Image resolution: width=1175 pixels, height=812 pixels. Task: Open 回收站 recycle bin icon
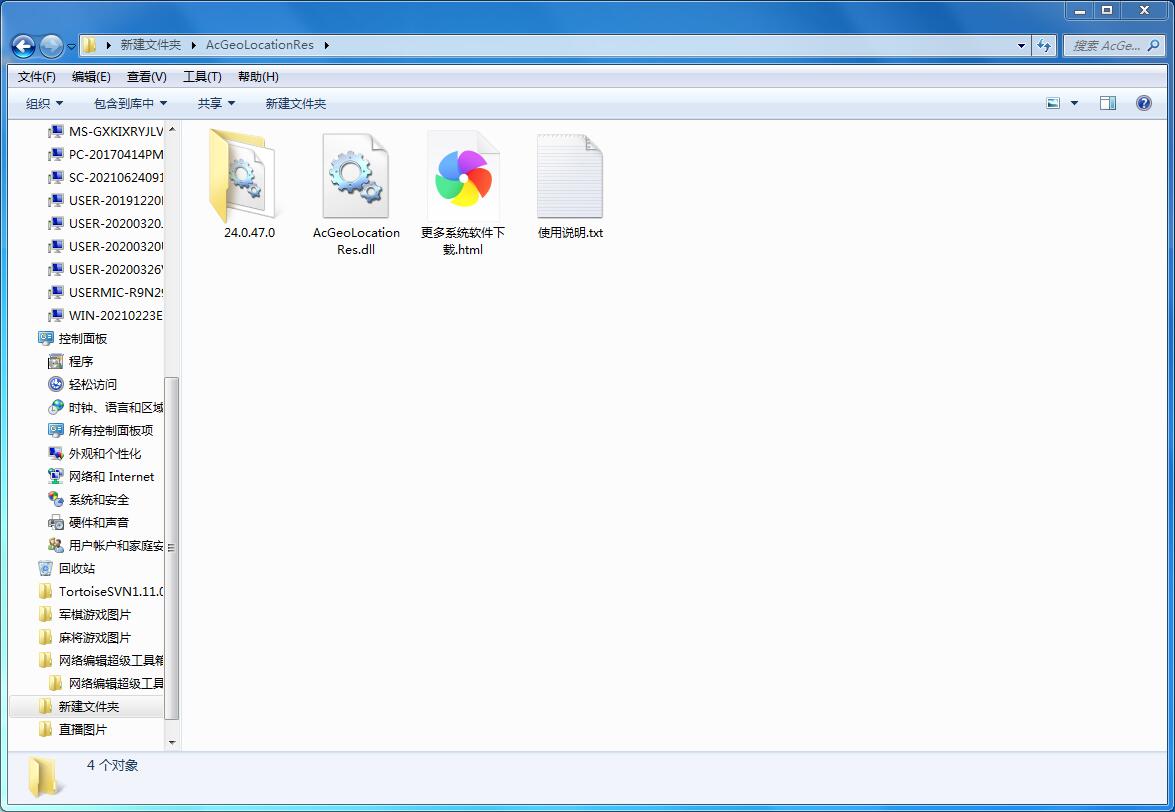click(46, 569)
